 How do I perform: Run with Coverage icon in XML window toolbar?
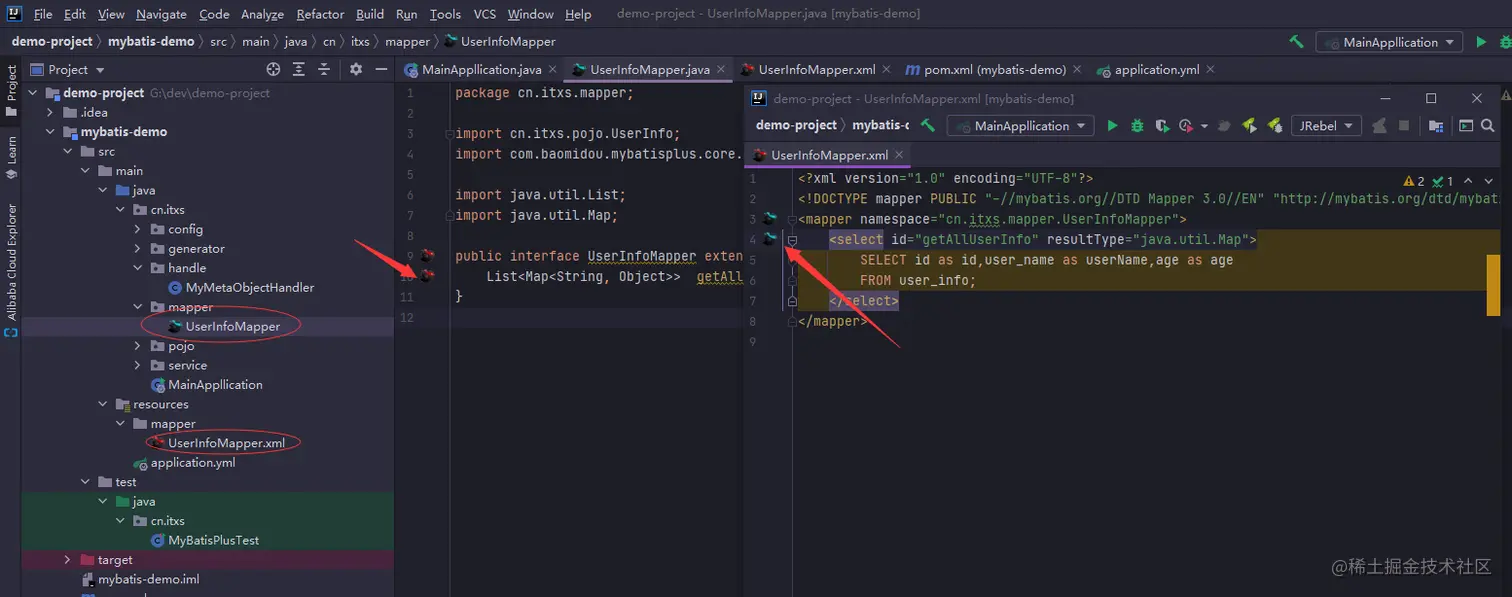(x=1161, y=126)
